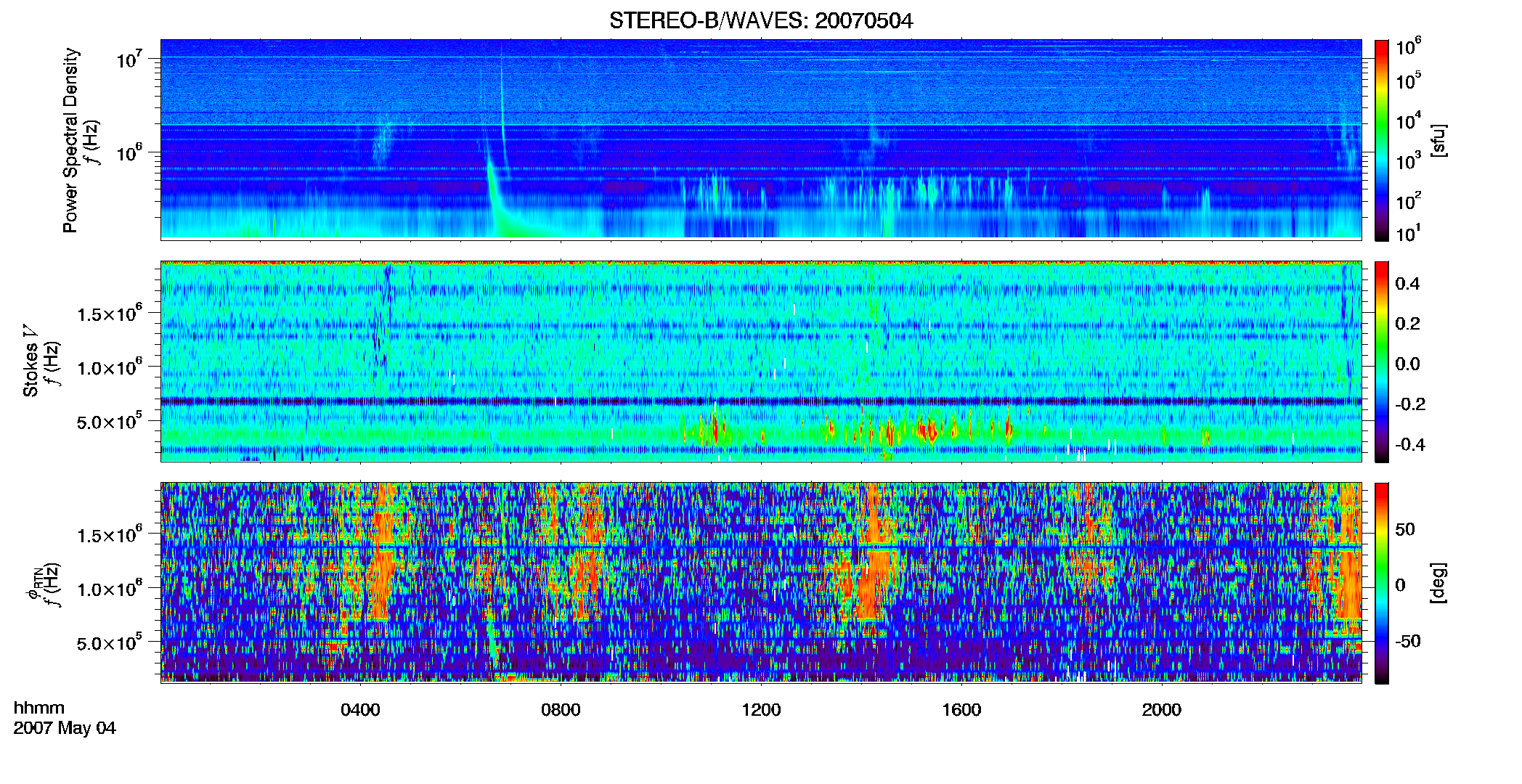Screen dimensions: 1522x784
Task: Click the 10^5 label on the sfu color bar
Action: point(1409,81)
